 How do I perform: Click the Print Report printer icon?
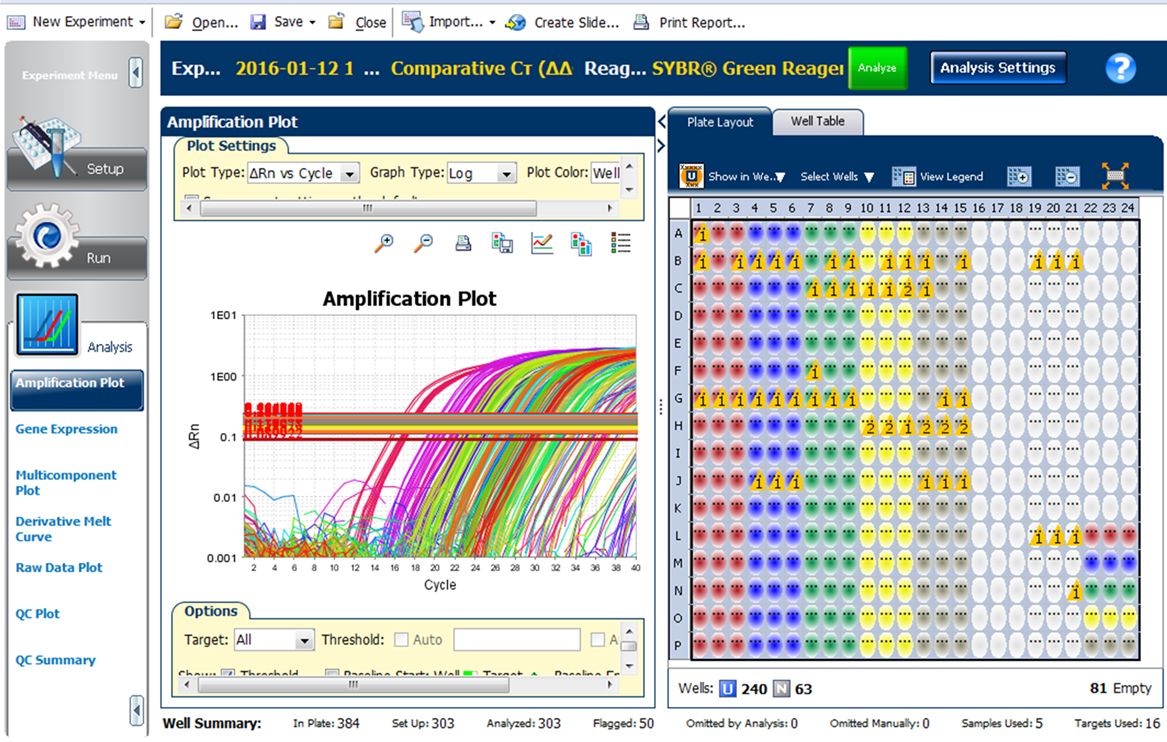pos(641,22)
